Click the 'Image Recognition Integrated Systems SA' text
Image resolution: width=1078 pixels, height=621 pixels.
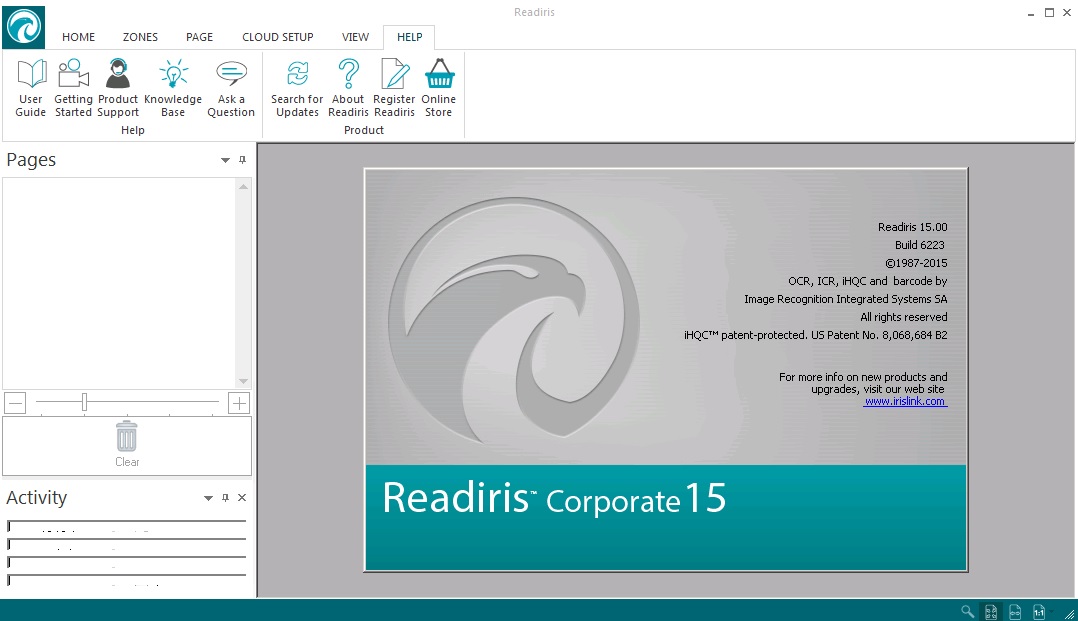pos(846,299)
